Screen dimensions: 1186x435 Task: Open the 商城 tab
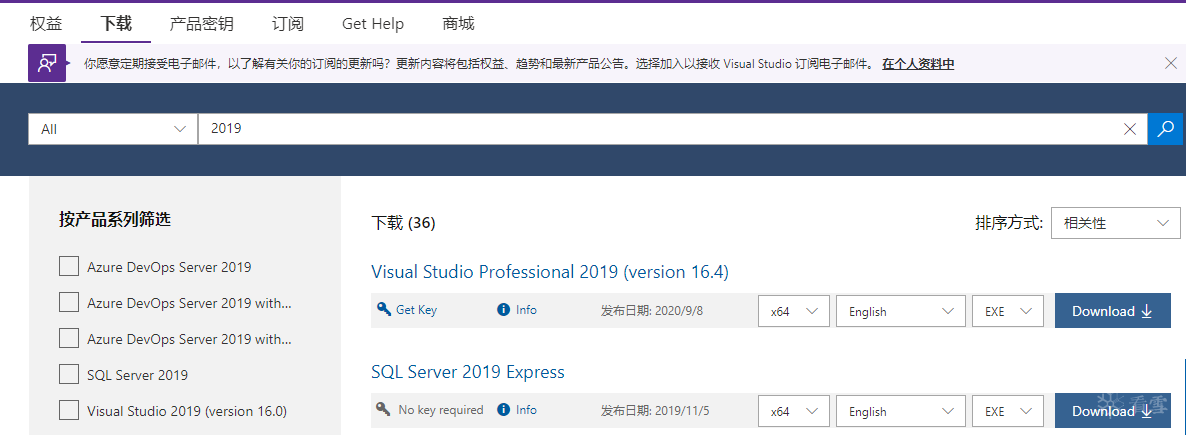point(458,23)
